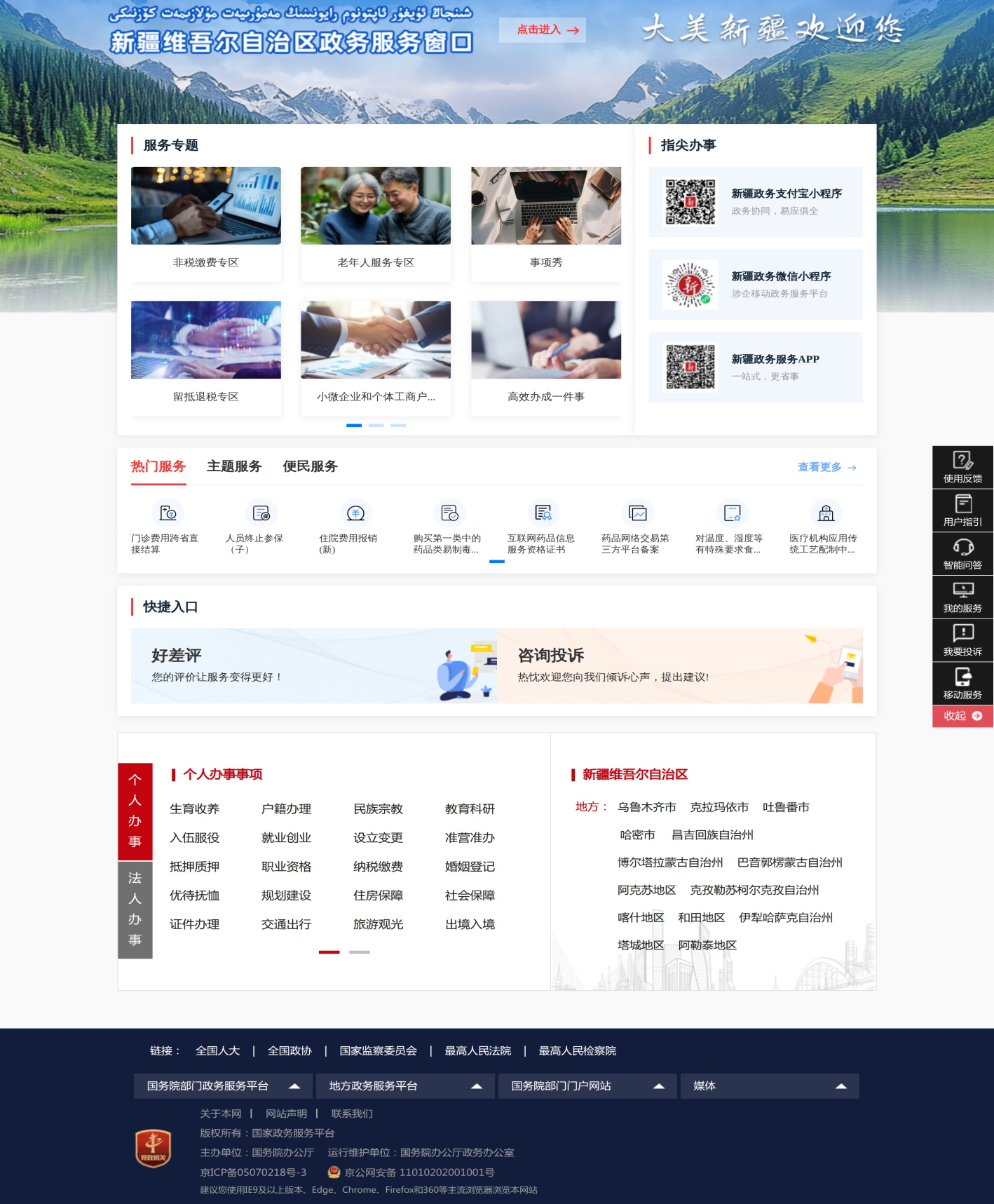994x1204 pixels.
Task: Click the 人员终止参保 service icon
Action: point(261,513)
